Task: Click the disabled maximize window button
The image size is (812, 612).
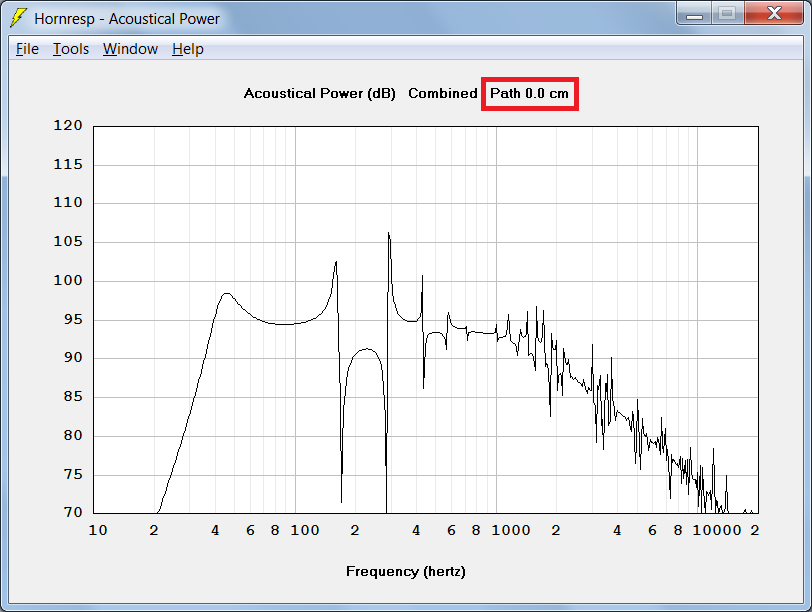Action: pos(728,13)
